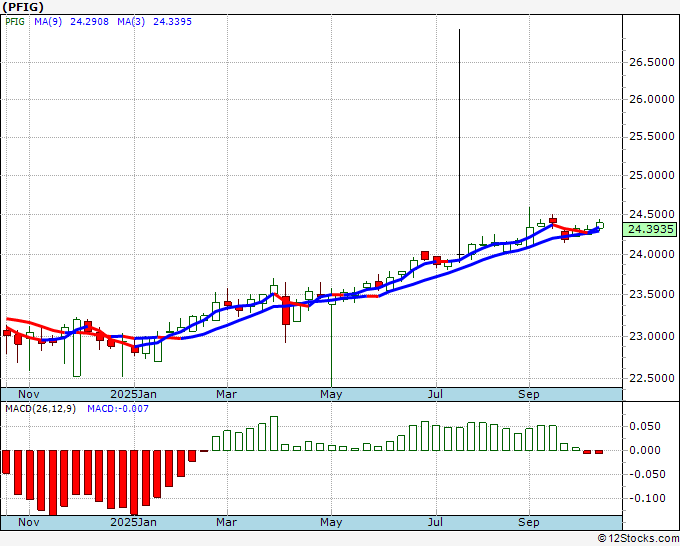Click the tallest green MACD histogram bar
The width and height of the screenshot is (680, 546).
click(273, 434)
